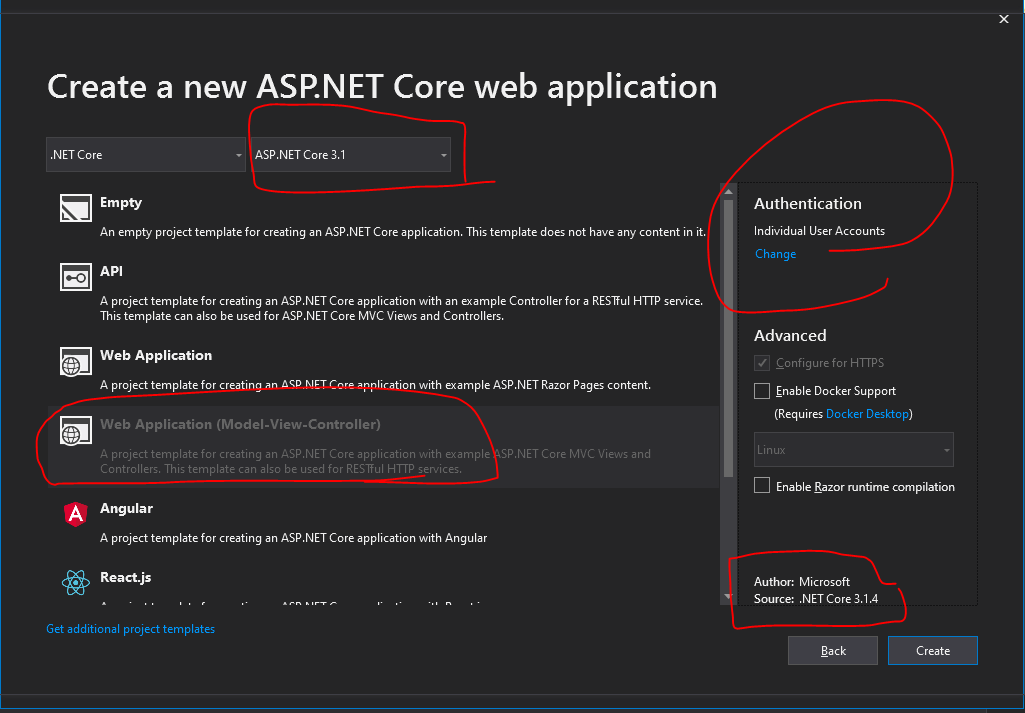Viewport: 1025px width, 713px height.
Task: Select the API template icon
Action: pyautogui.click(x=76, y=276)
